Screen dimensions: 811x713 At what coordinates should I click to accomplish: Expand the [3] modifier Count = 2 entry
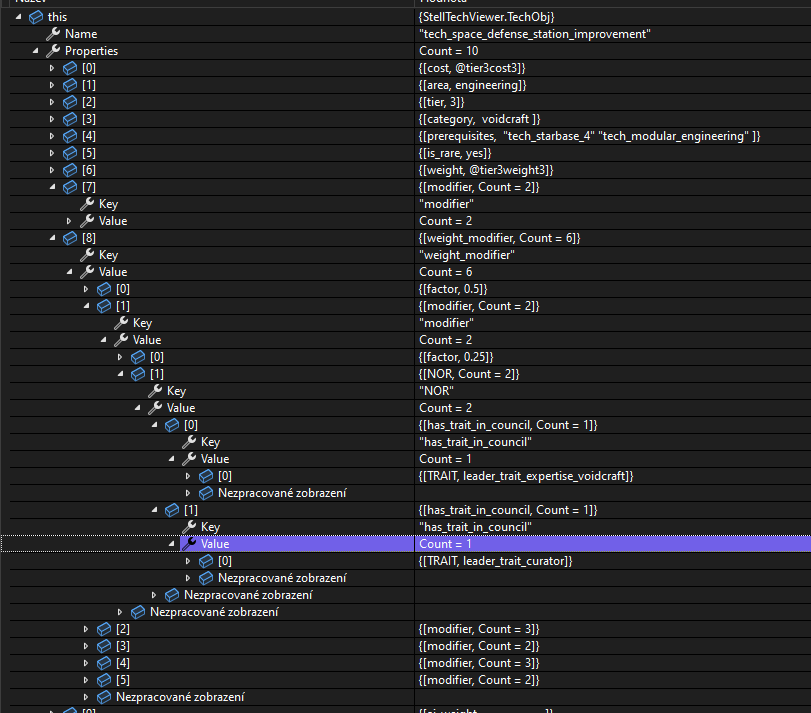click(x=86, y=646)
